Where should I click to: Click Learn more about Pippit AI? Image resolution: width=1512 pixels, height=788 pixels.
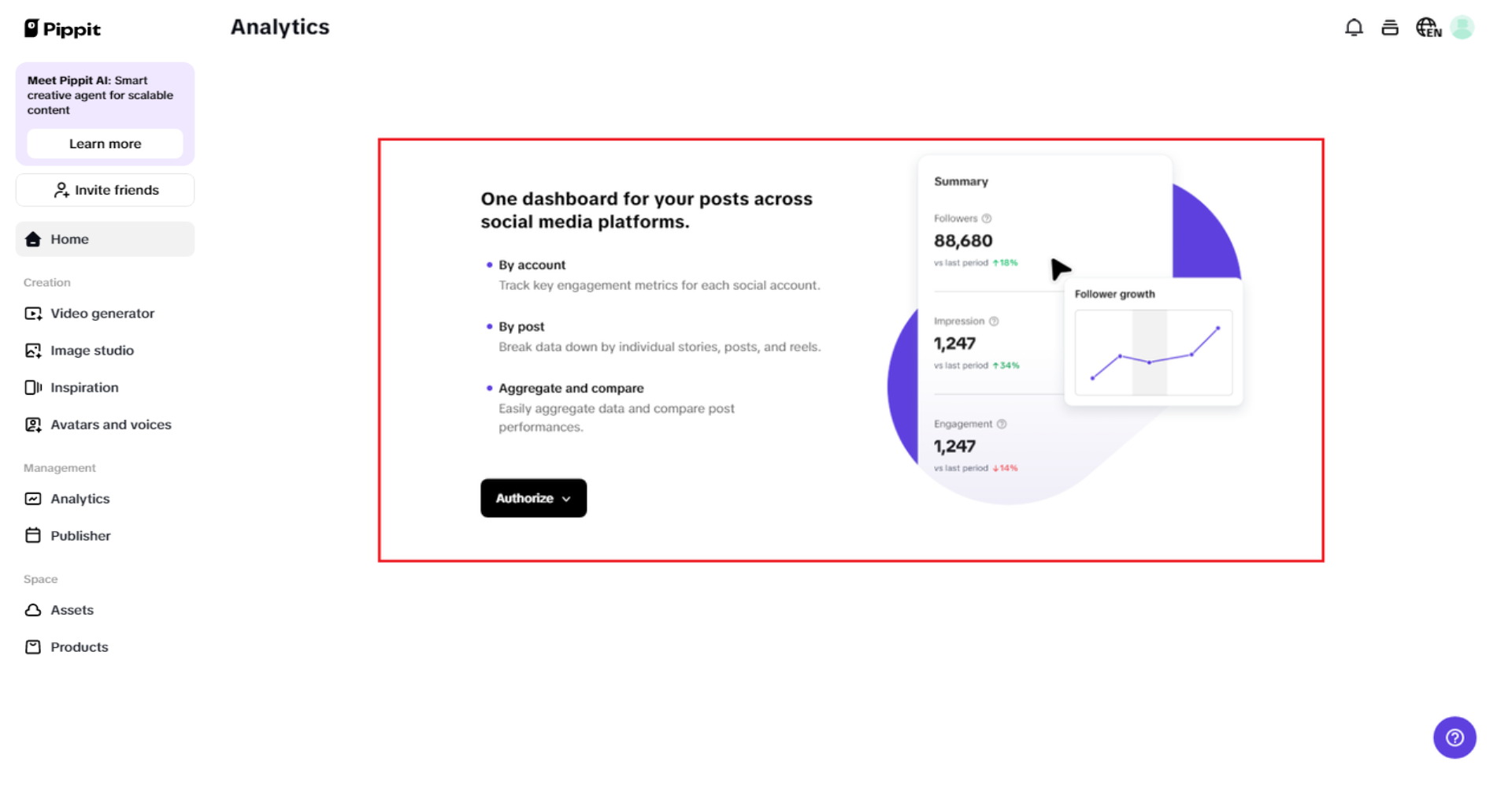(x=105, y=143)
